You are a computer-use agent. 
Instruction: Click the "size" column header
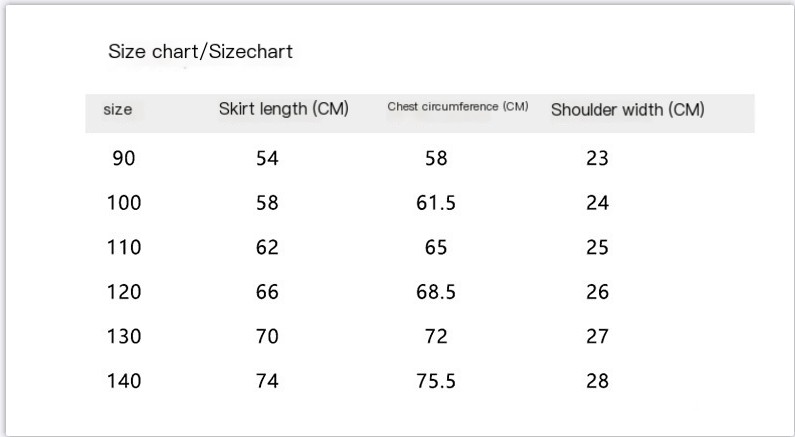pyautogui.click(x=118, y=110)
